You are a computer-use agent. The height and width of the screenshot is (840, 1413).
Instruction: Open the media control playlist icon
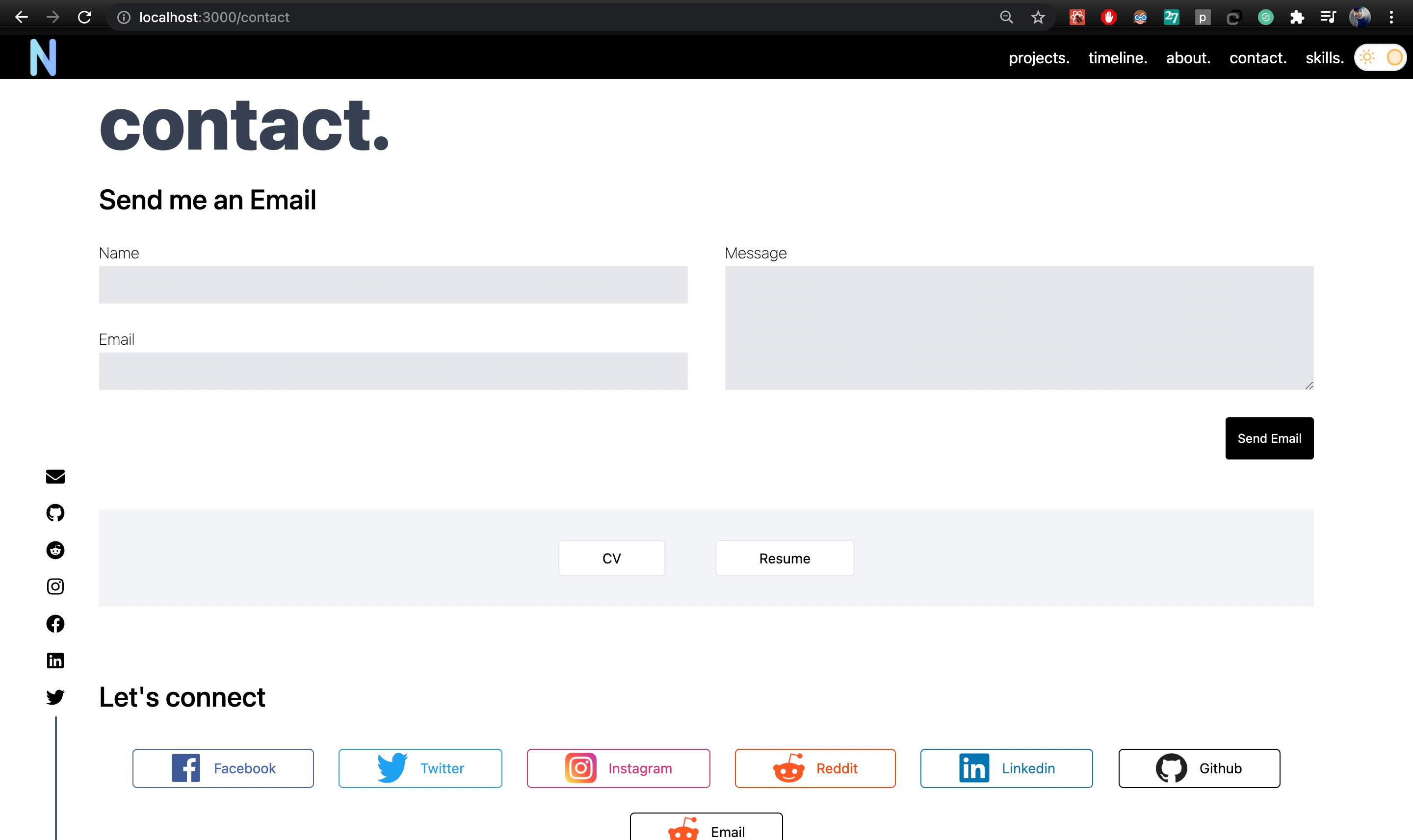point(1328,18)
